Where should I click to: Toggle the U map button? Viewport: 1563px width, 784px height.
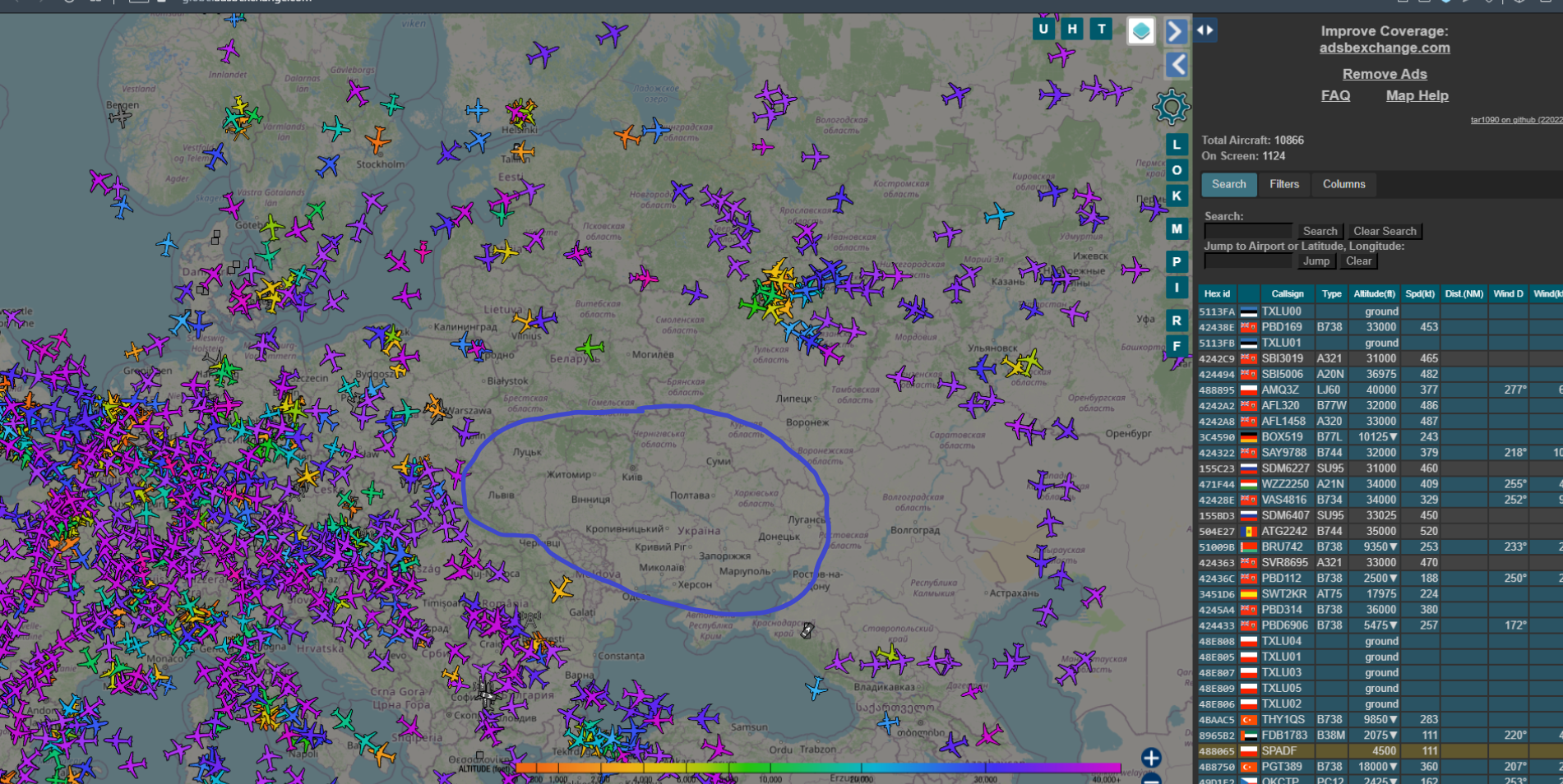[x=1043, y=30]
